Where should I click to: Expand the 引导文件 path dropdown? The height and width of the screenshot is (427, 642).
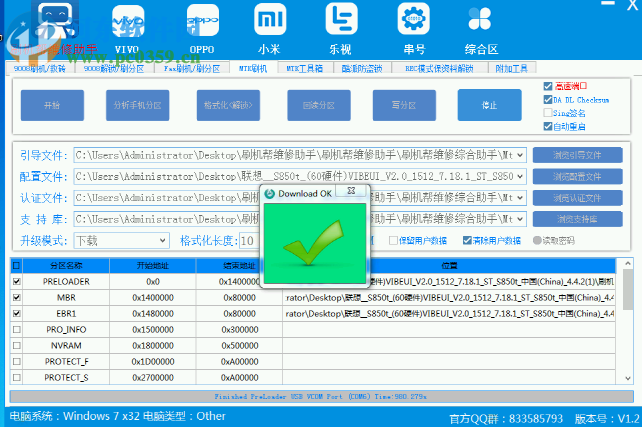pos(520,155)
